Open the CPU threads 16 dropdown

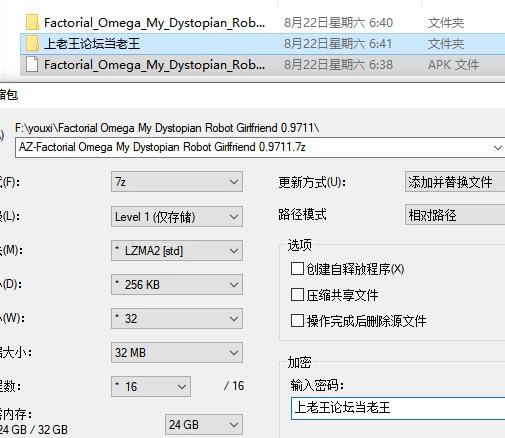click(x=151, y=387)
